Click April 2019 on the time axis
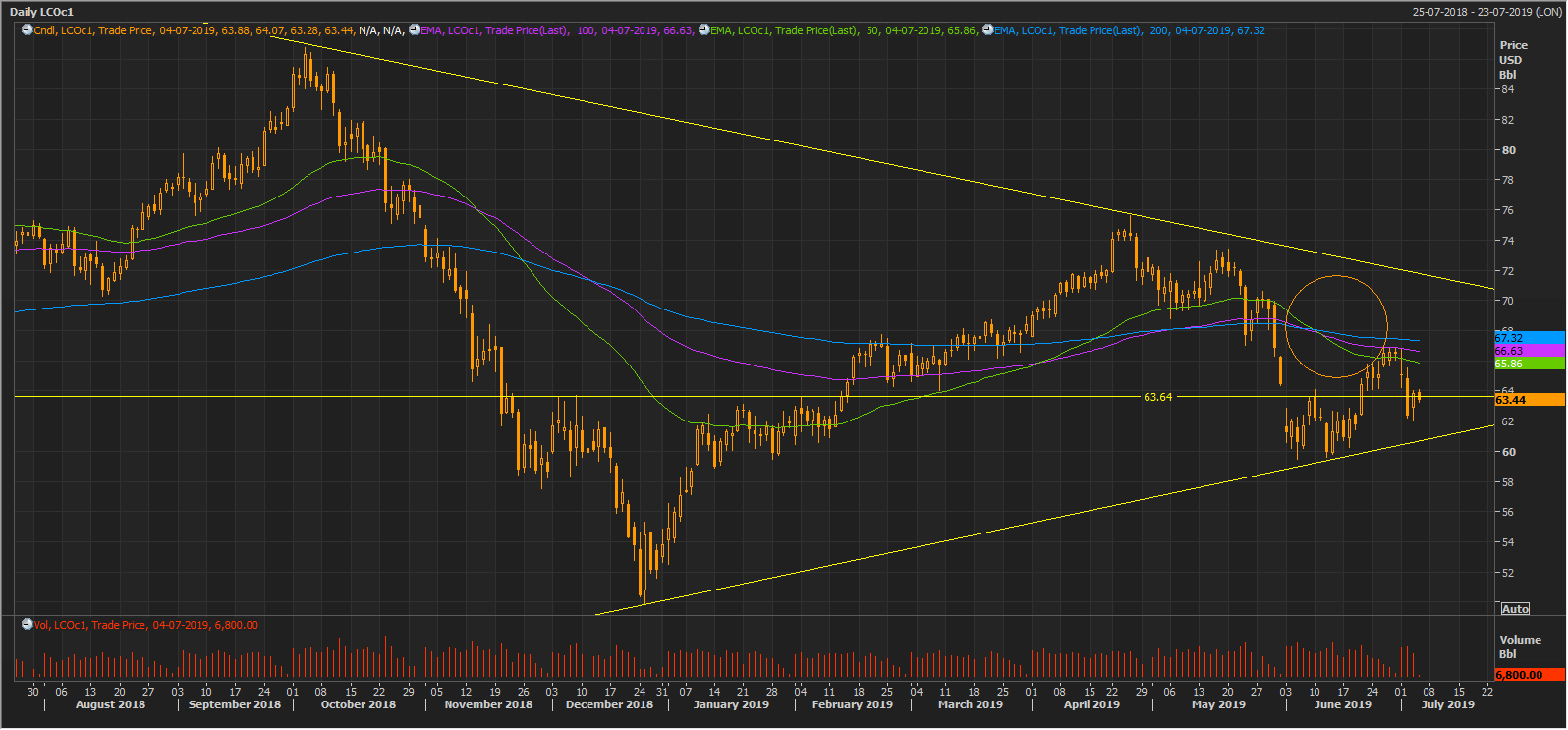1568x730 pixels. tap(1092, 704)
